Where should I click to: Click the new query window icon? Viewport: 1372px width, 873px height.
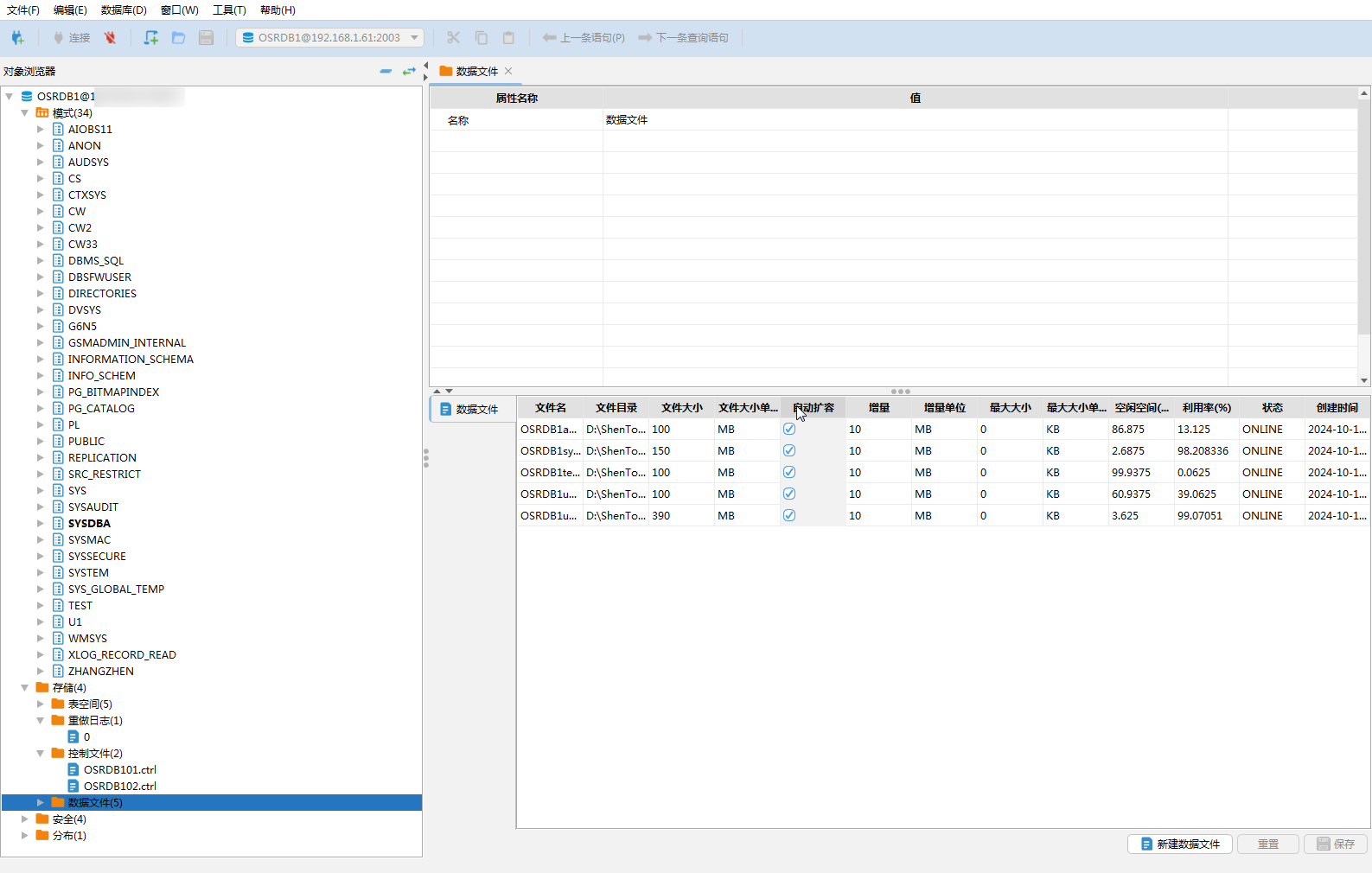tap(151, 38)
